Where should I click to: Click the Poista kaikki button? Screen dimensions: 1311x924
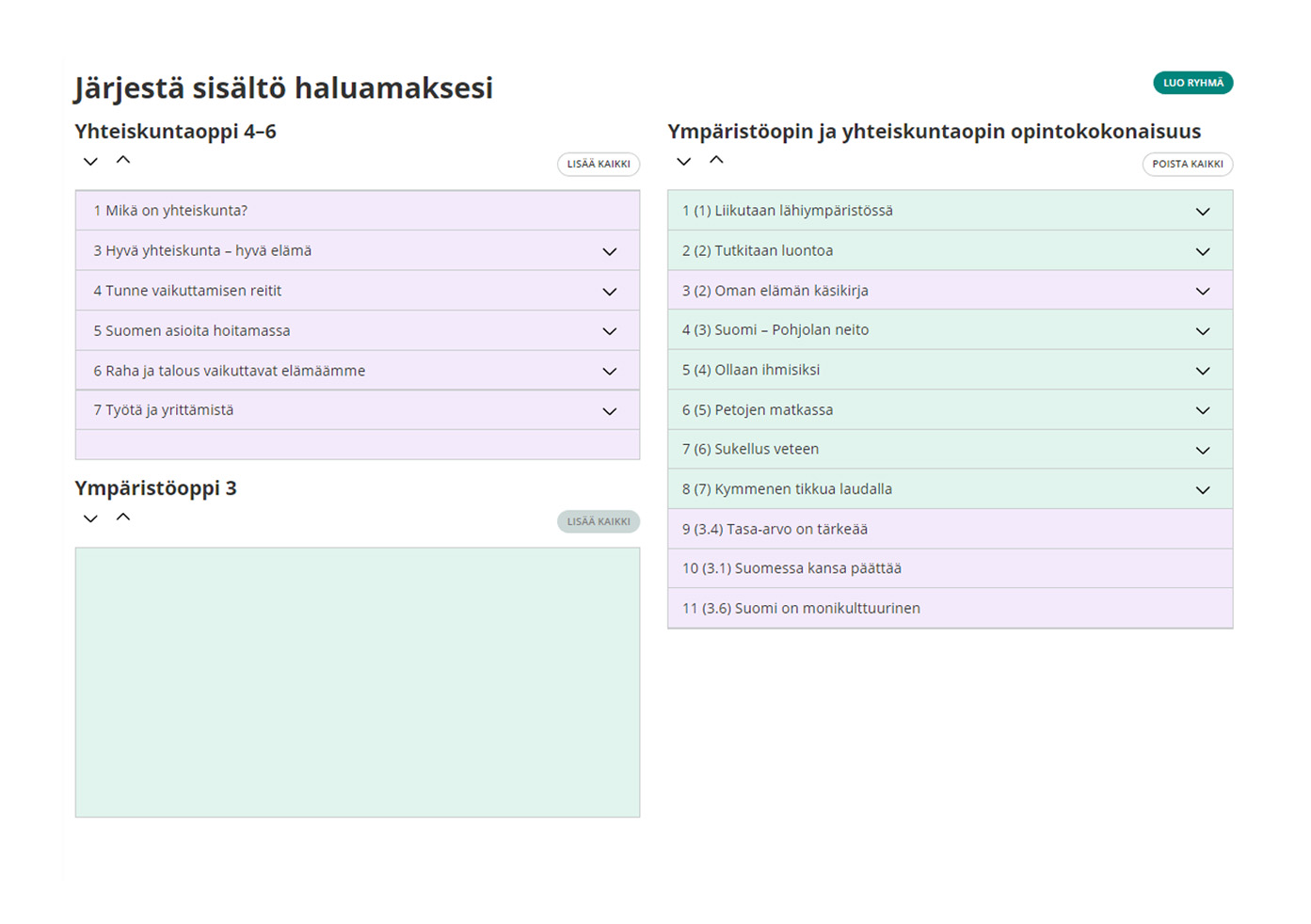pos(1187,164)
